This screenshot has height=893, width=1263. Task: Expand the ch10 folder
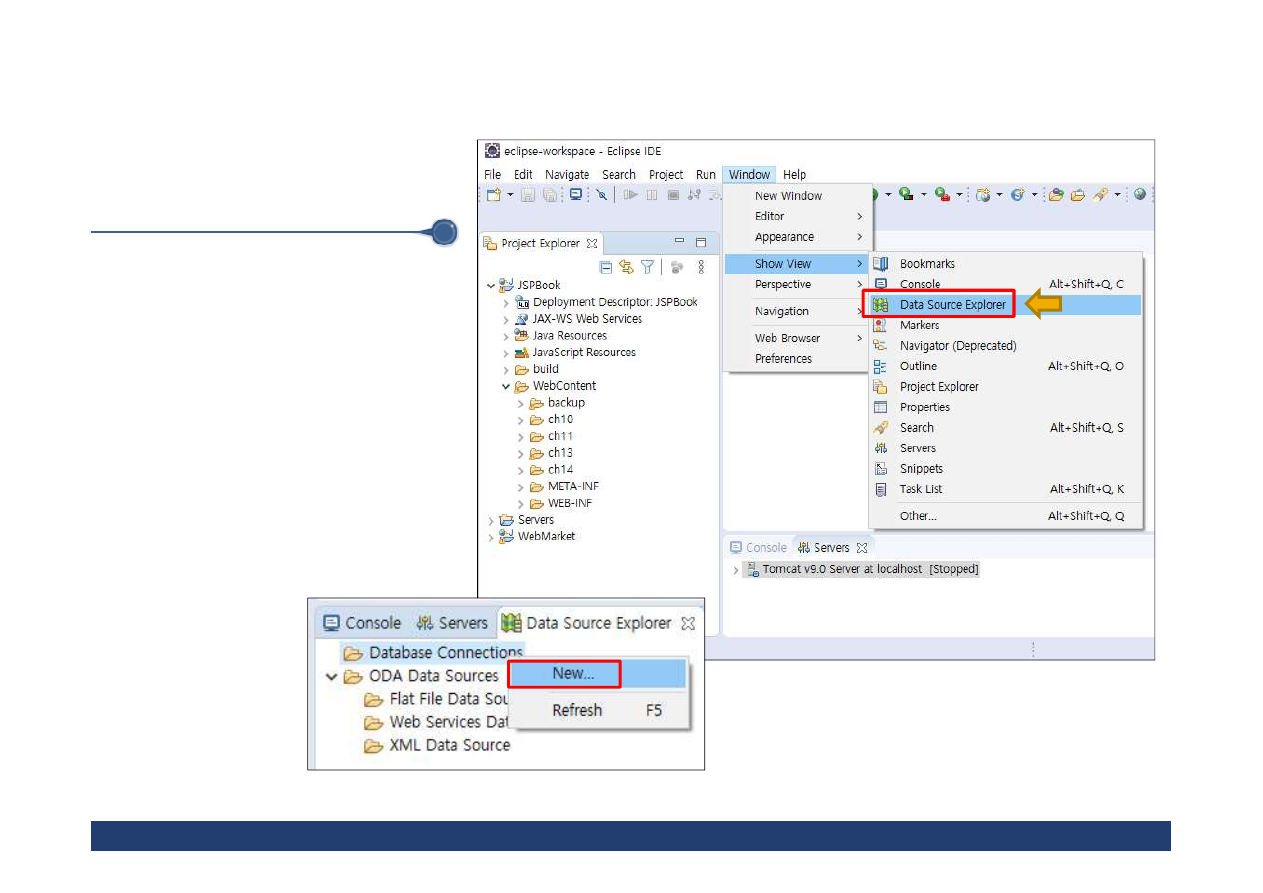pyautogui.click(x=521, y=420)
